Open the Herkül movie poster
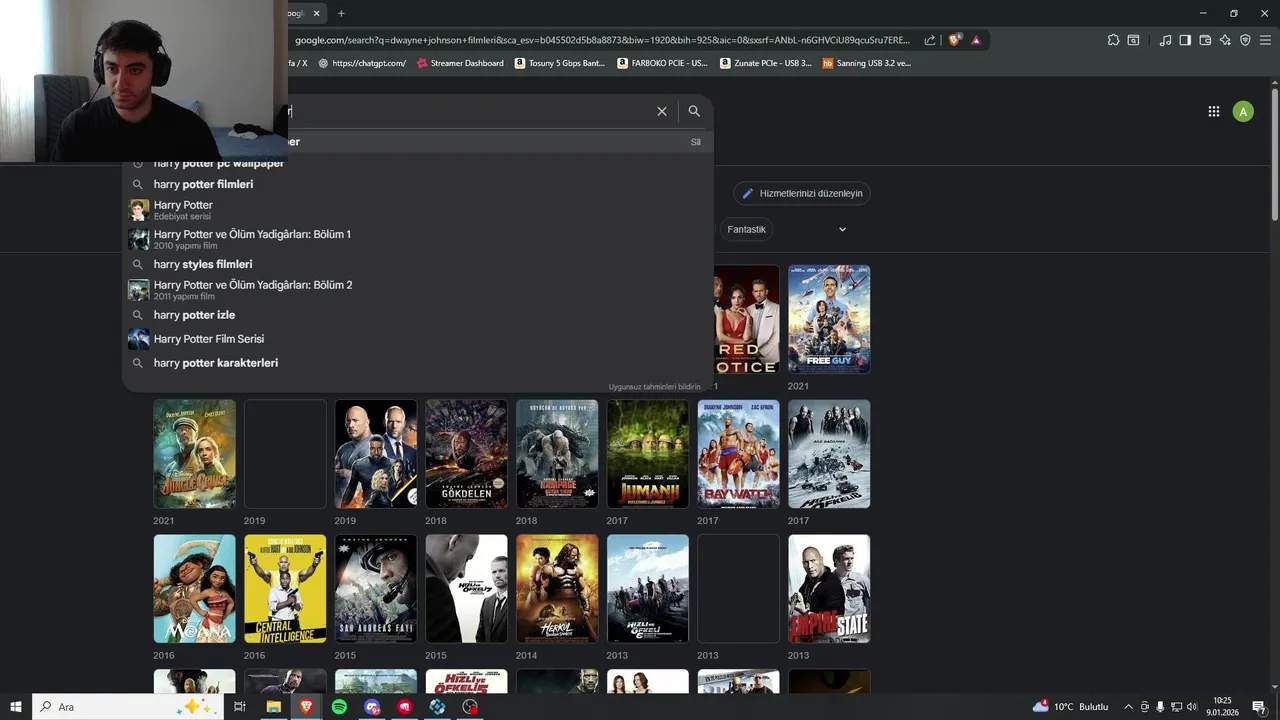 click(557, 589)
